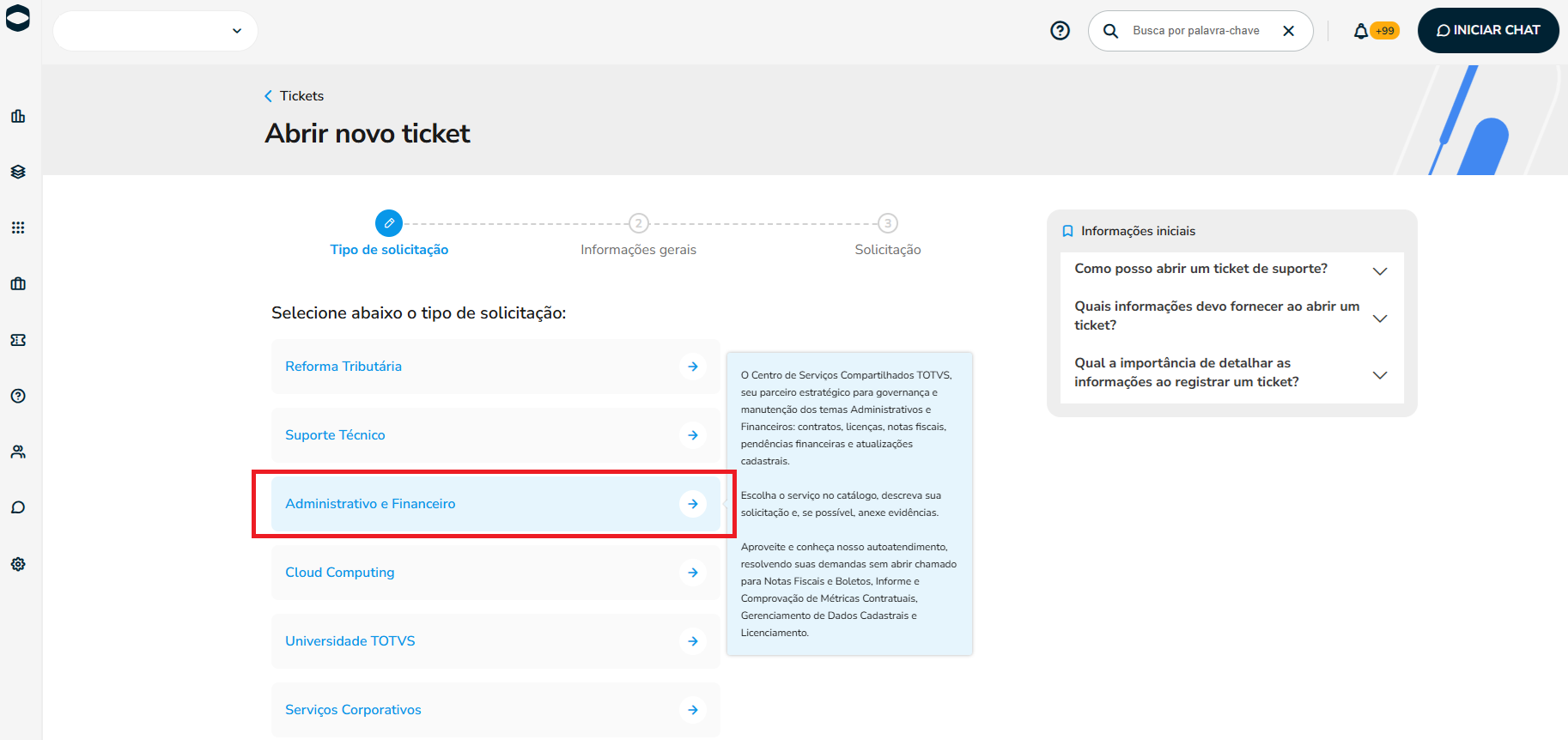Click the 'Abrir novo ticket' page heading
Screen dimensions: 1568x740
[x=368, y=134]
